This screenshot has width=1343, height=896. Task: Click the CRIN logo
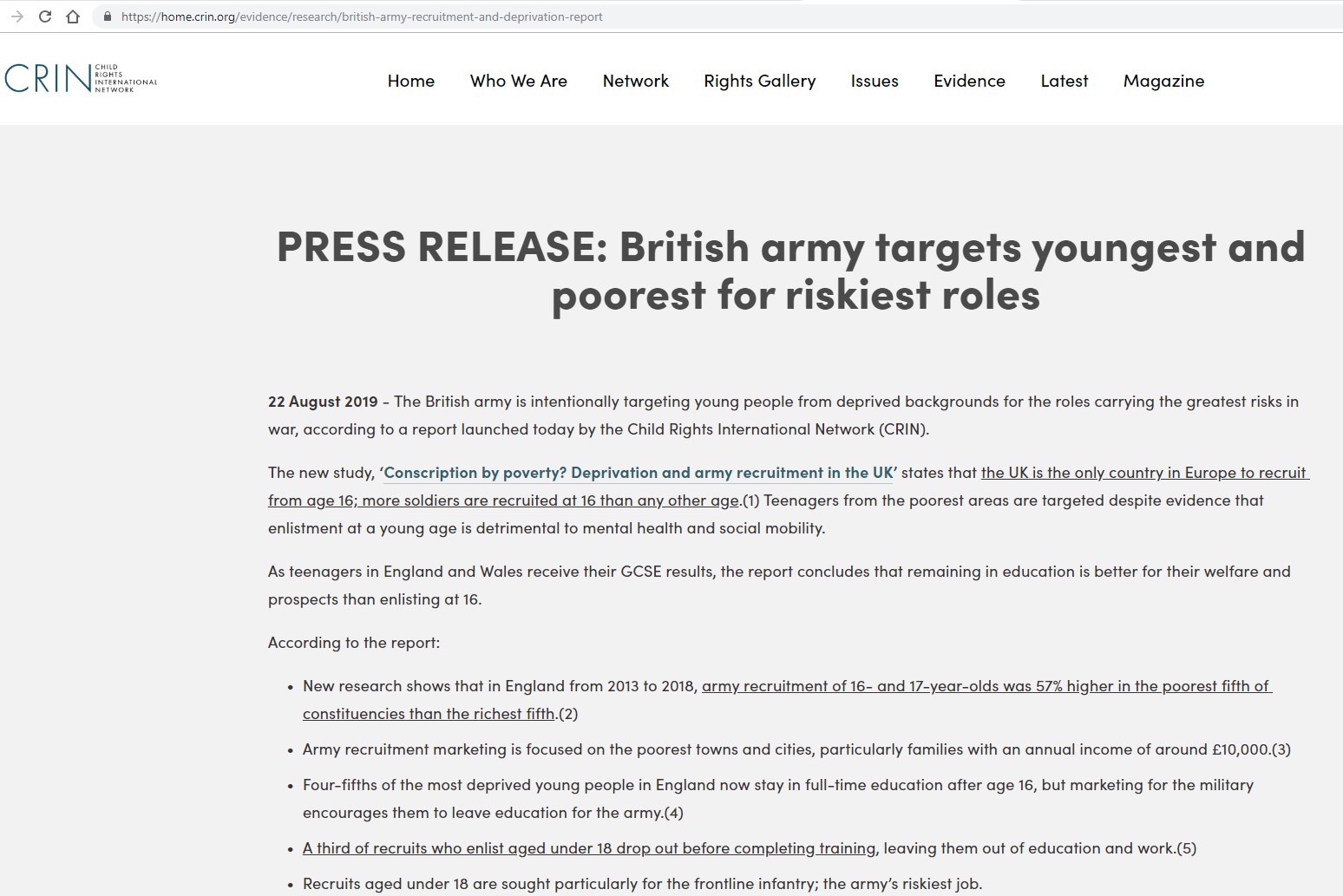[x=81, y=79]
